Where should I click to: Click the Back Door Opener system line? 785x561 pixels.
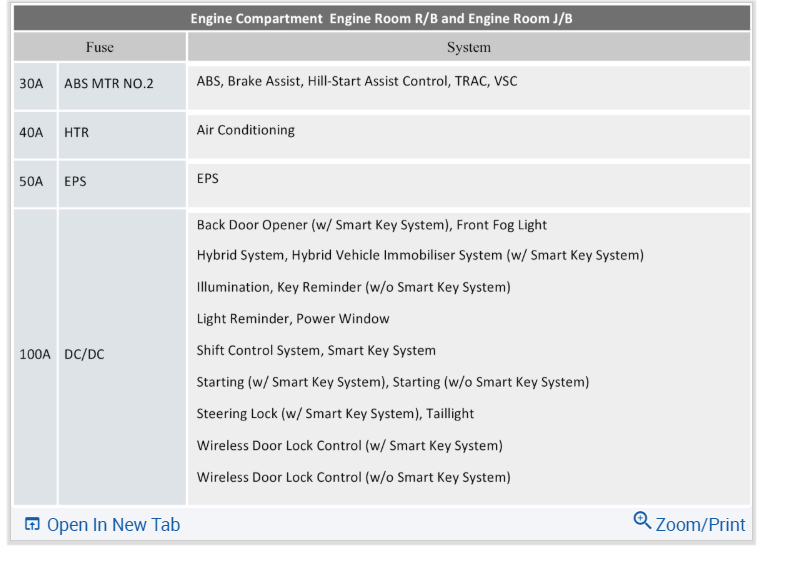point(372,225)
